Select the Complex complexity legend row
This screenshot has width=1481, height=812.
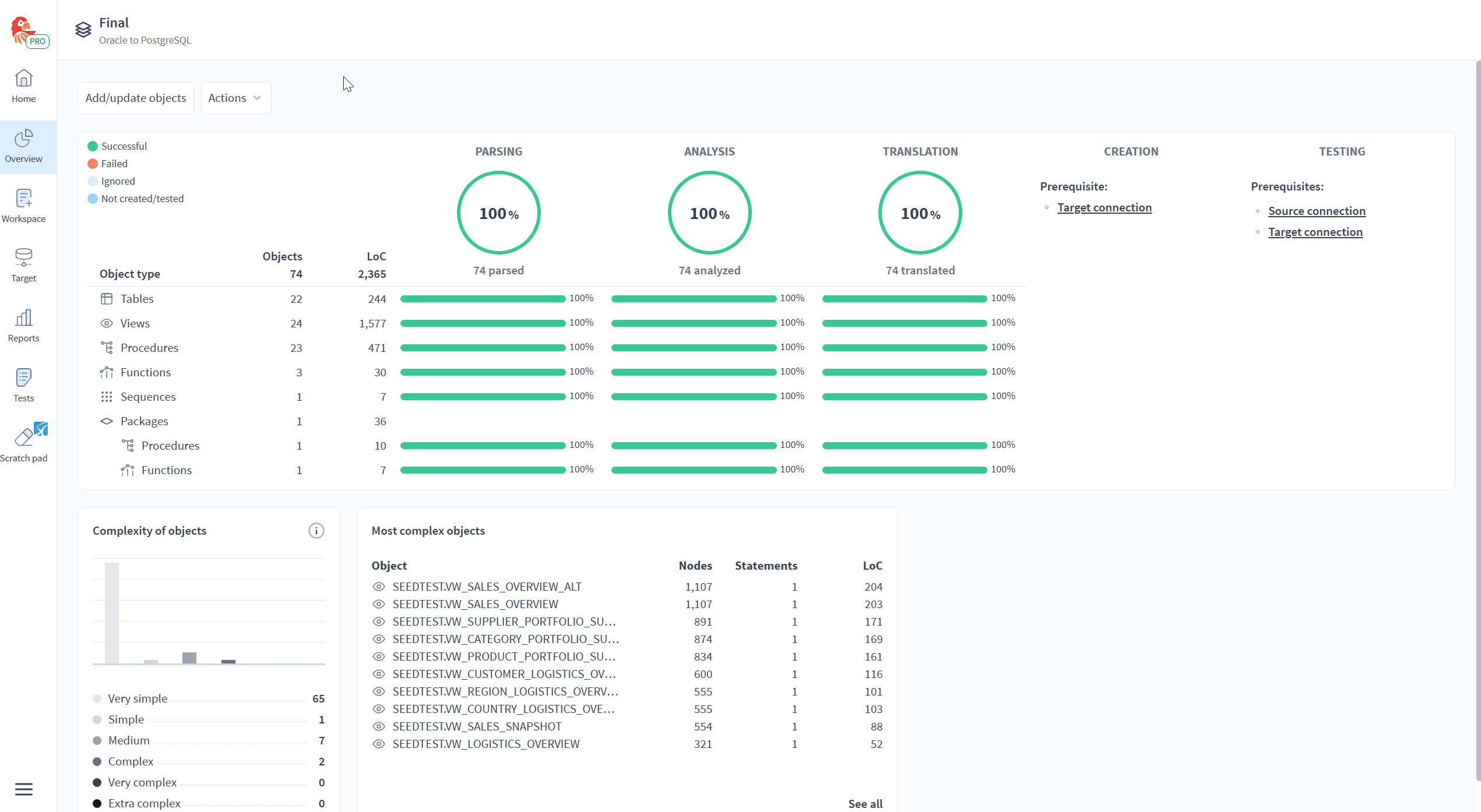209,761
